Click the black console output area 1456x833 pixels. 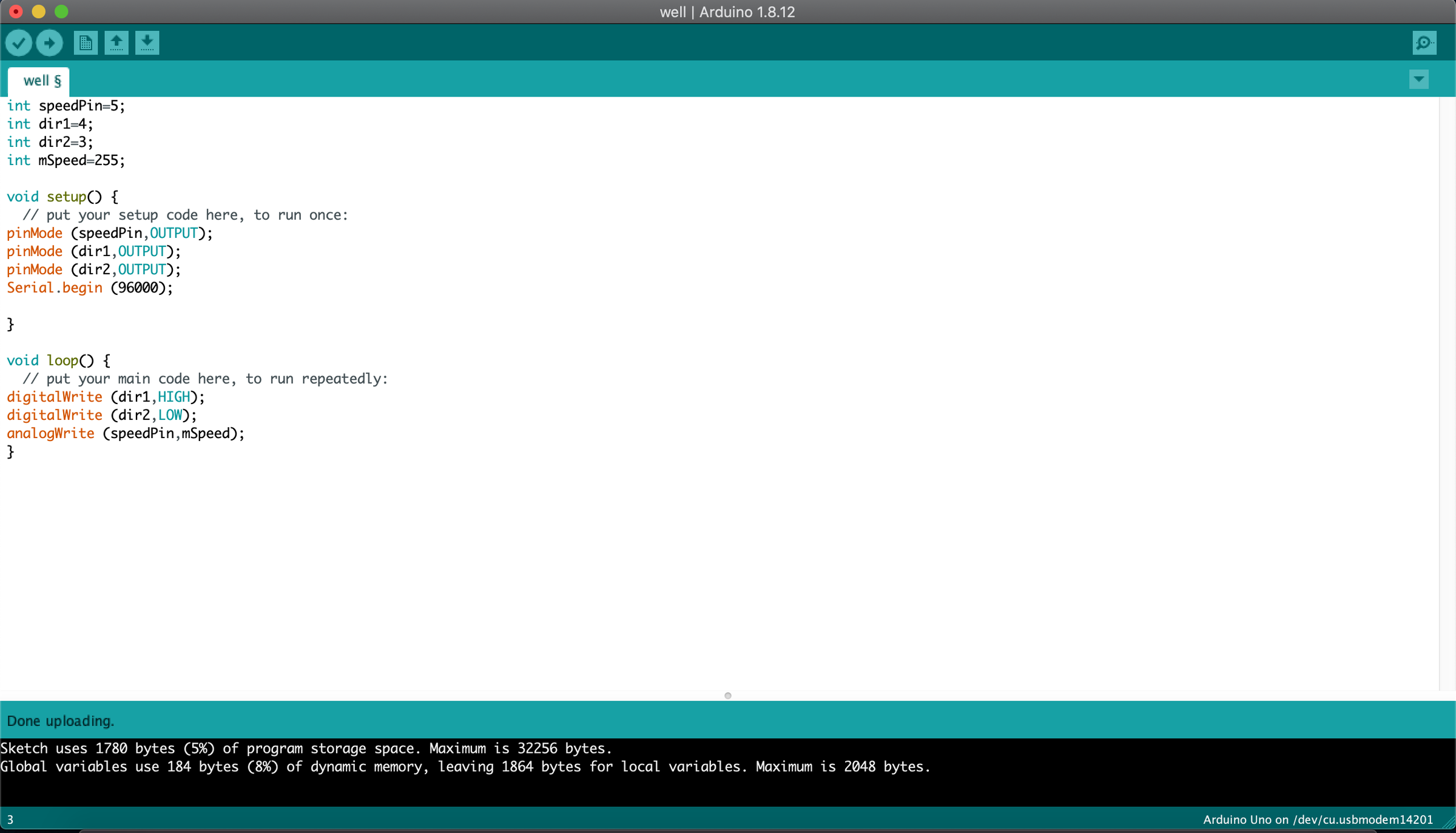[x=728, y=786]
